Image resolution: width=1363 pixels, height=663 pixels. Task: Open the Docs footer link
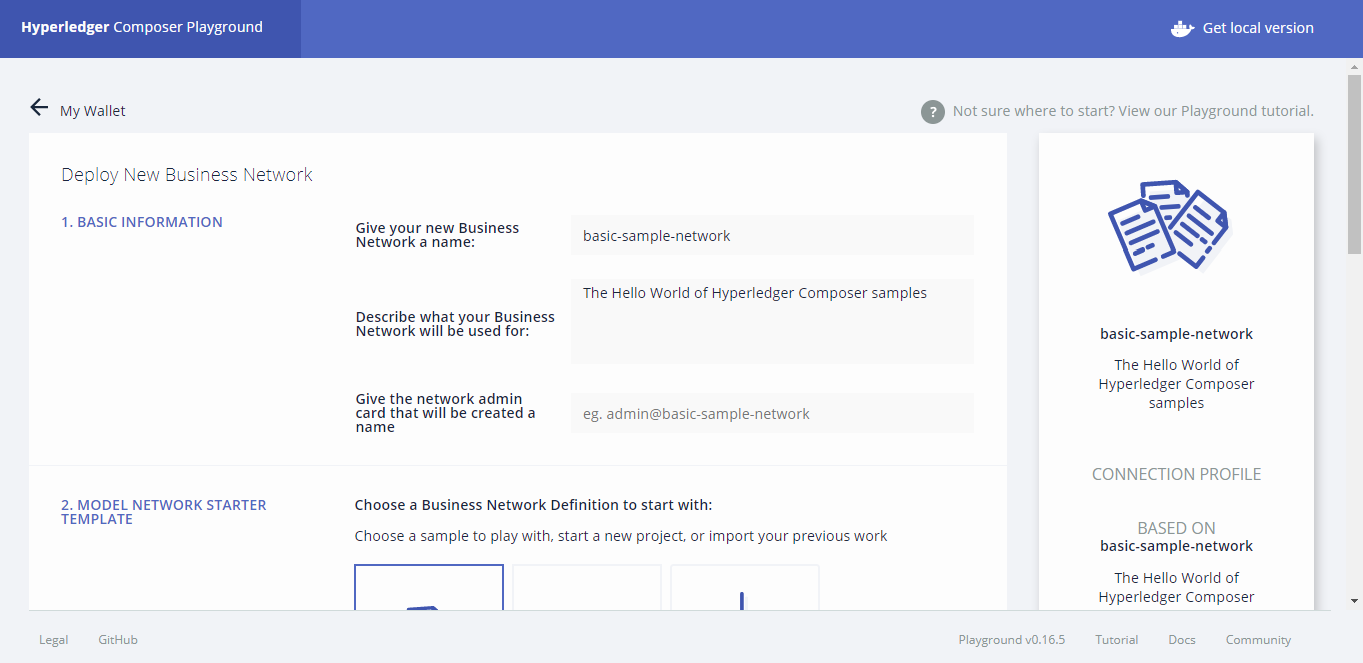1182,640
